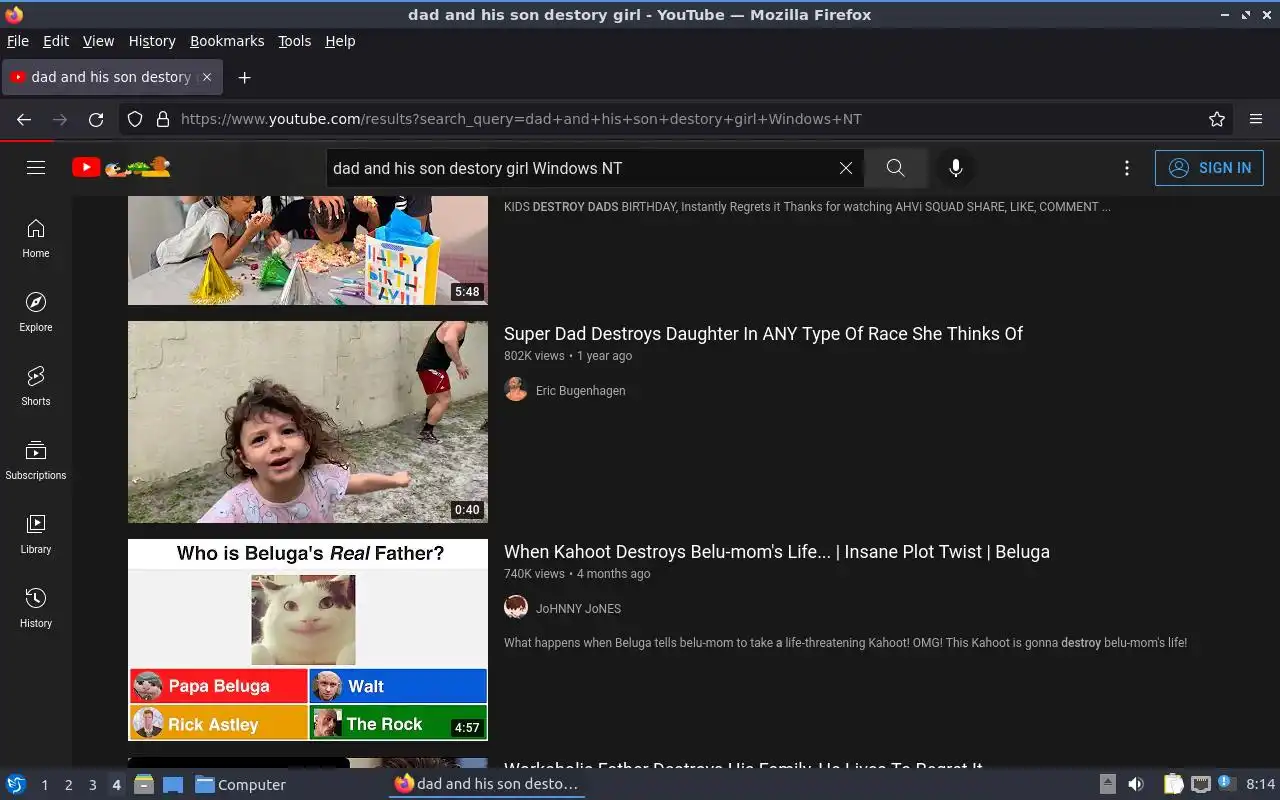This screenshot has width=1280, height=800.
Task: Open a new tab with plus
Action: click(x=244, y=77)
